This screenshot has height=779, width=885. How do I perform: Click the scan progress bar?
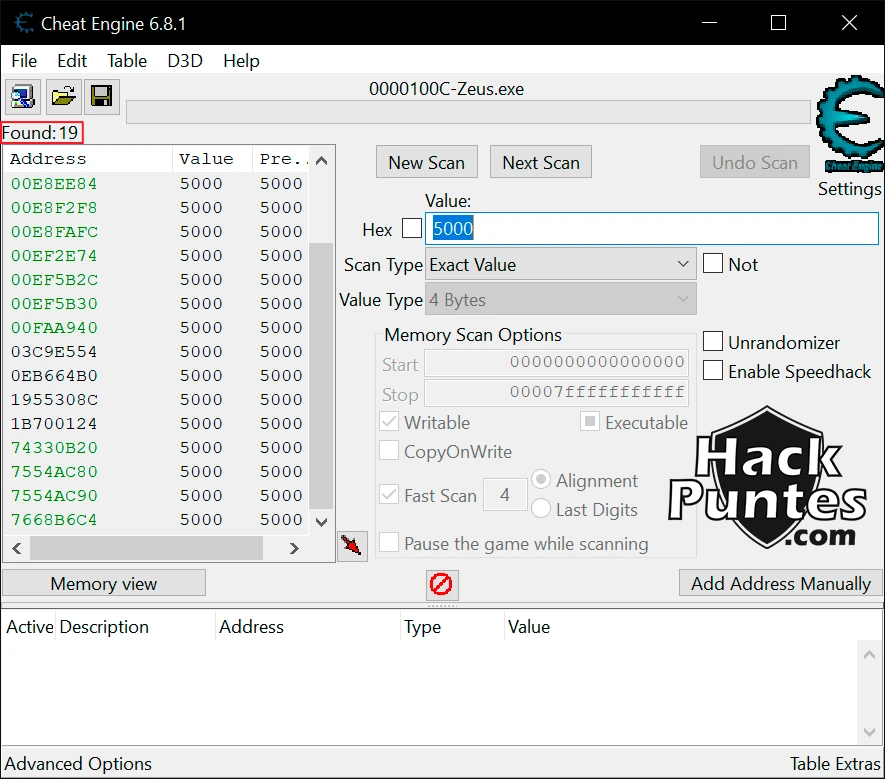coord(468,112)
